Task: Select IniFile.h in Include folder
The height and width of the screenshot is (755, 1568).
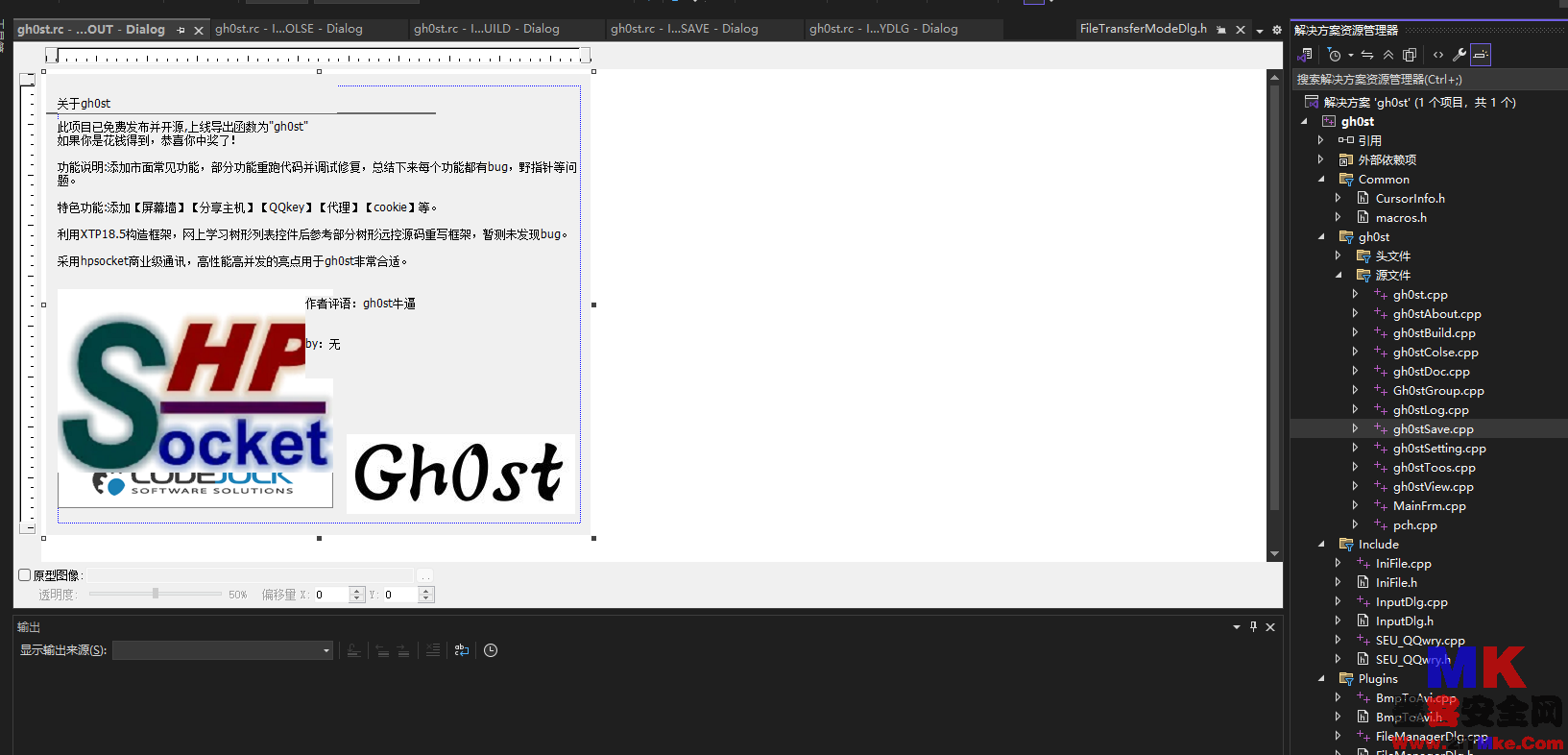Action: pos(1396,583)
